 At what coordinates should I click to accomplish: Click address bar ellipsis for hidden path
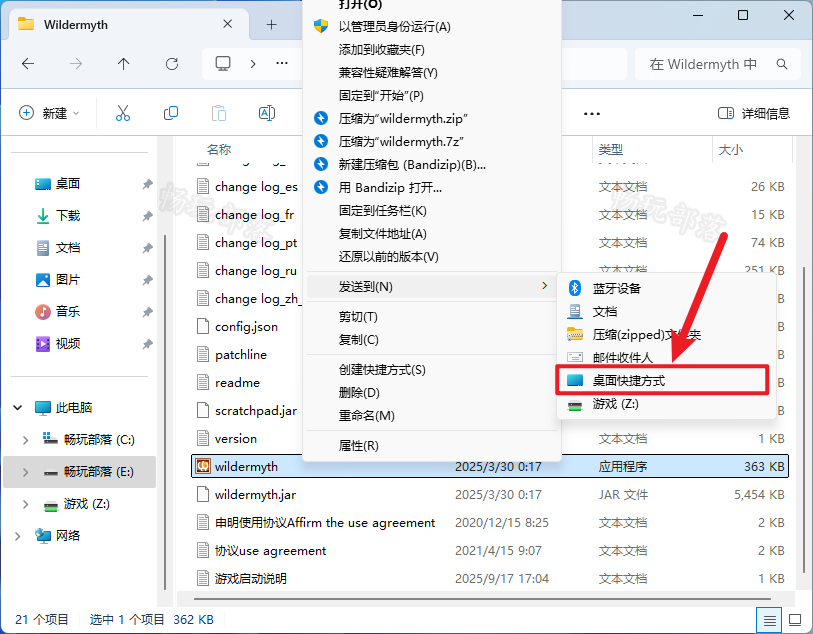click(282, 63)
